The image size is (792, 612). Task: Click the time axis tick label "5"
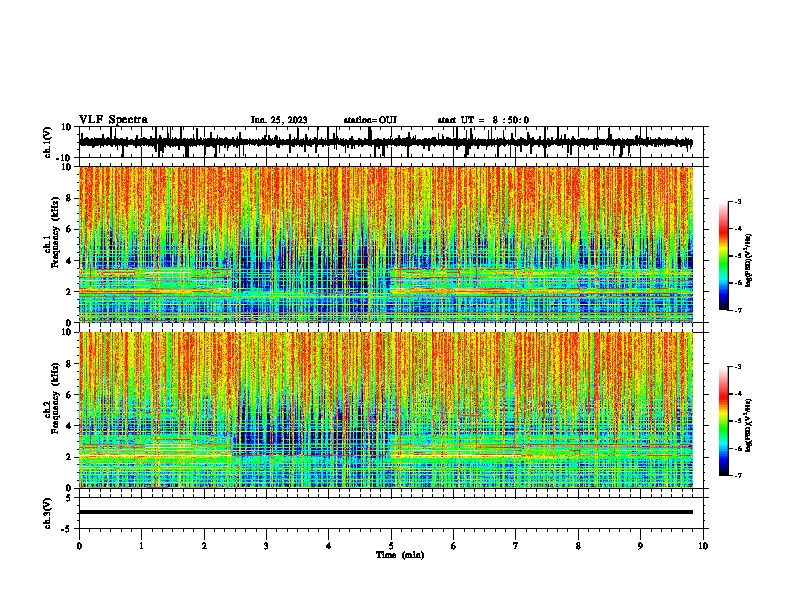click(x=391, y=546)
